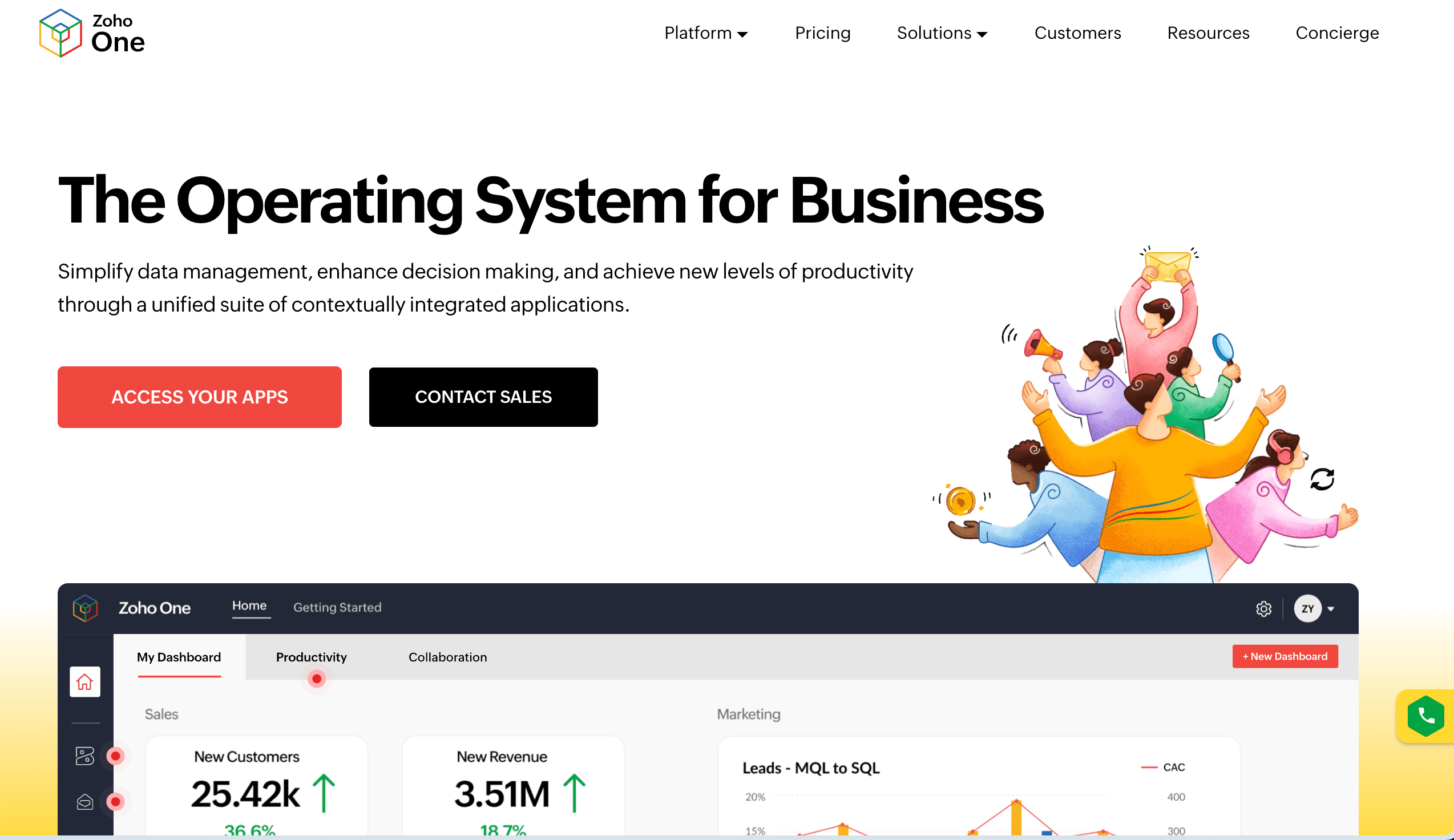Click the CONTACT SALES button

click(483, 397)
